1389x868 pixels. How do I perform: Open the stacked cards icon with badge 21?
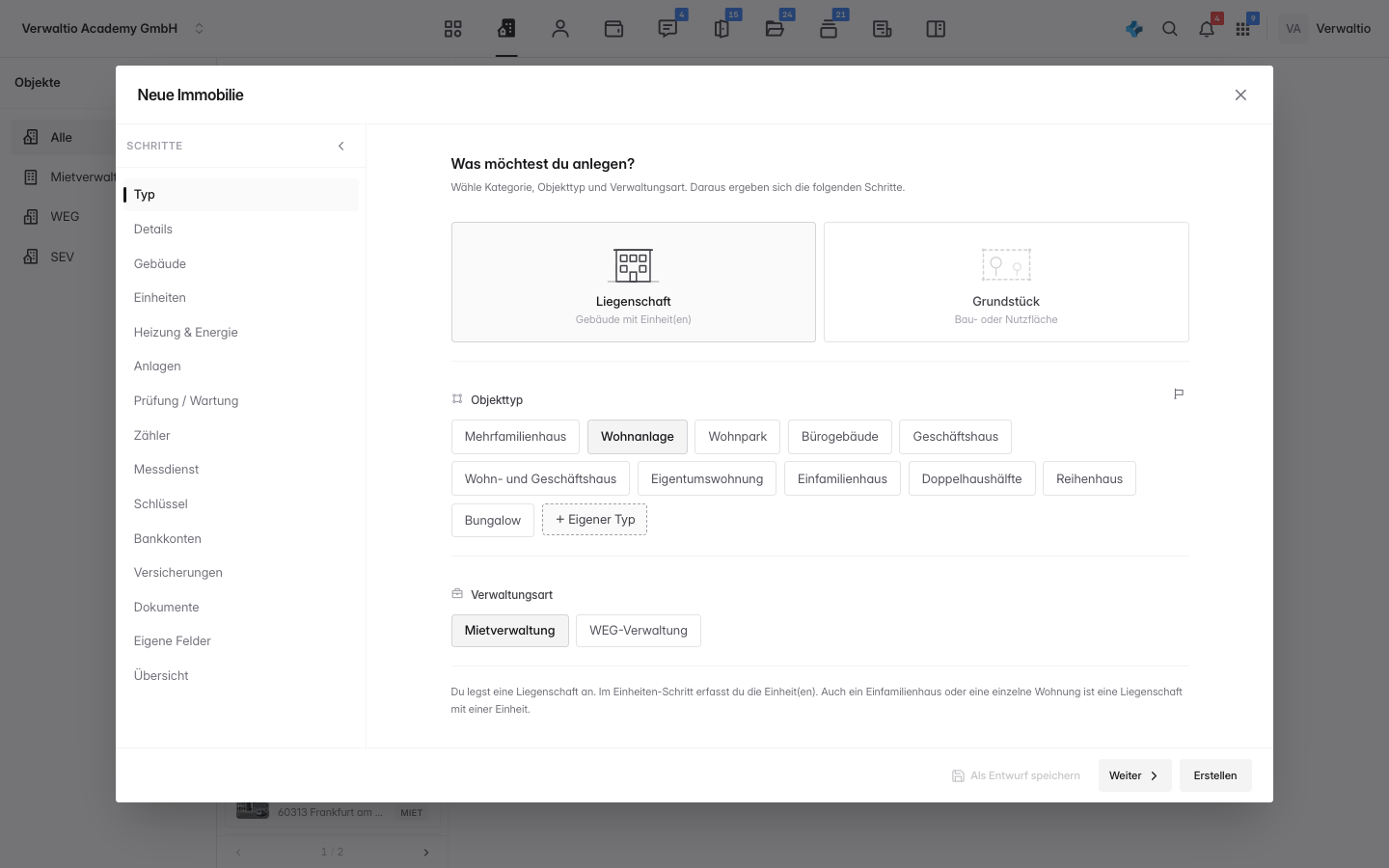(829, 29)
